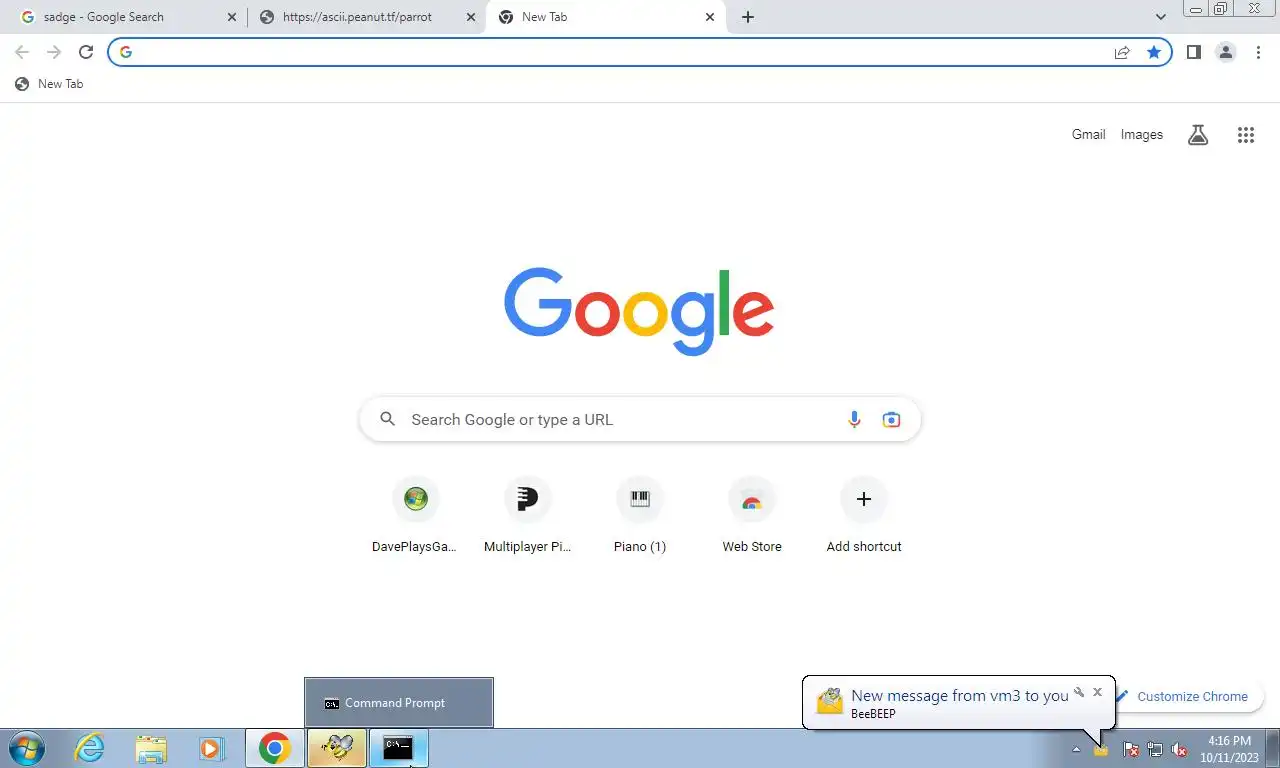Open notification settings wrench icon

pos(1079,692)
